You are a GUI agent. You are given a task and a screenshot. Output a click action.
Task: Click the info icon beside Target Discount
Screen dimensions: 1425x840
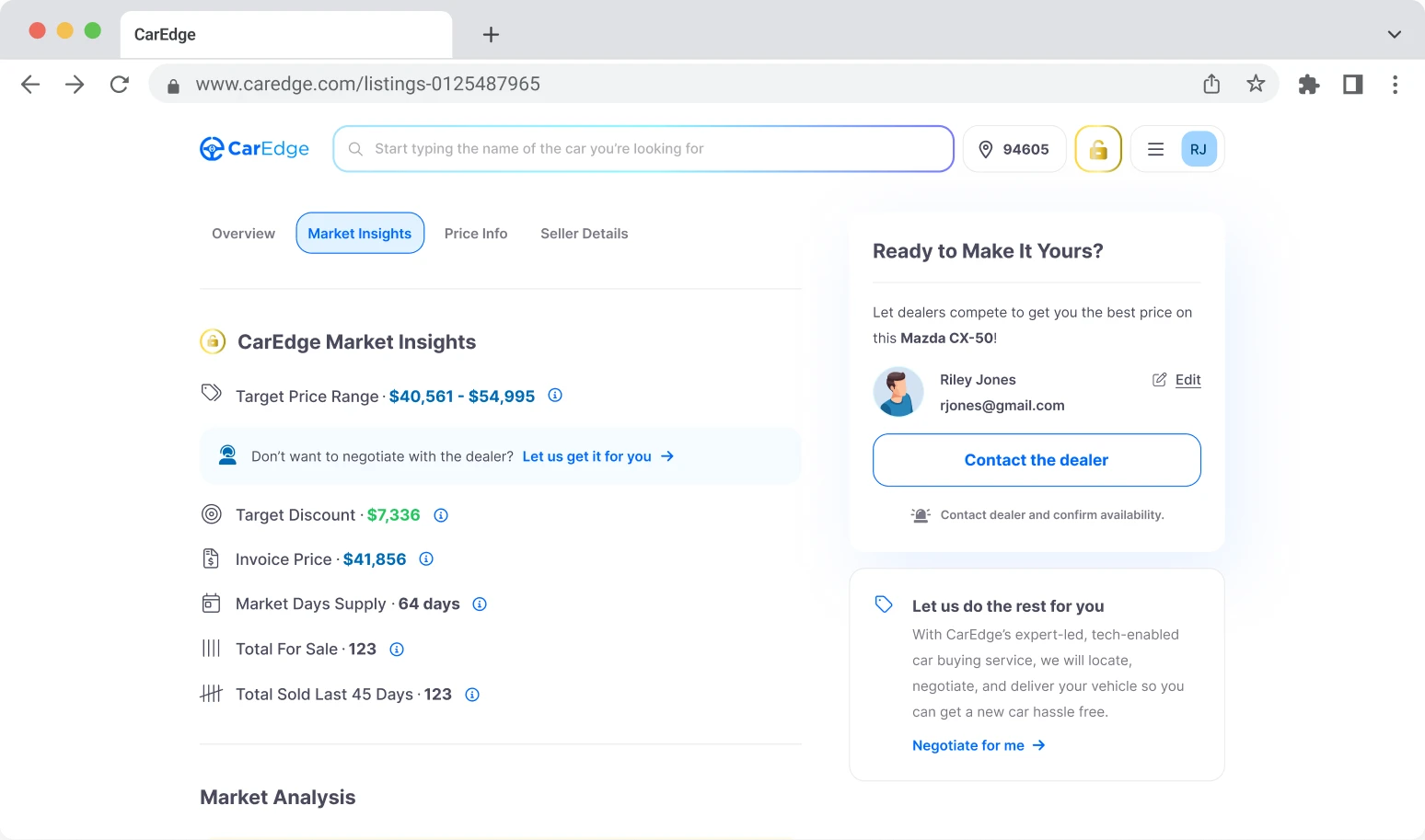point(441,515)
